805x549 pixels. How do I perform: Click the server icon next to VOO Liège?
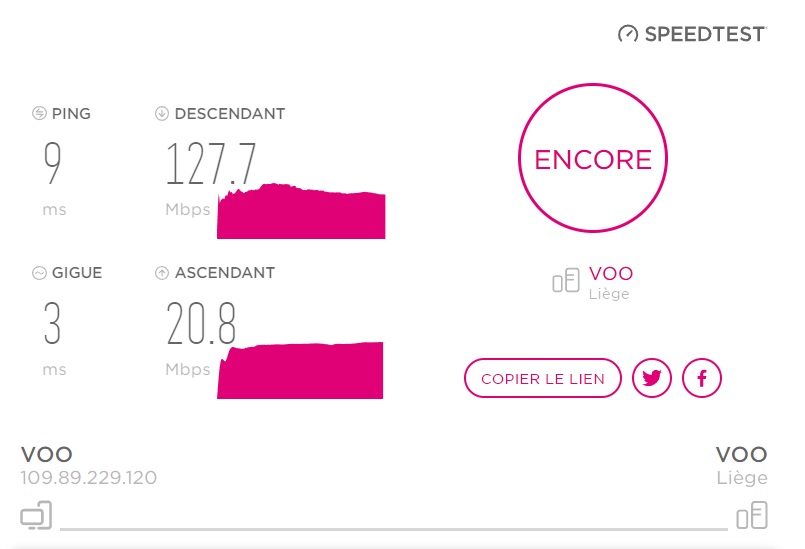(566, 280)
